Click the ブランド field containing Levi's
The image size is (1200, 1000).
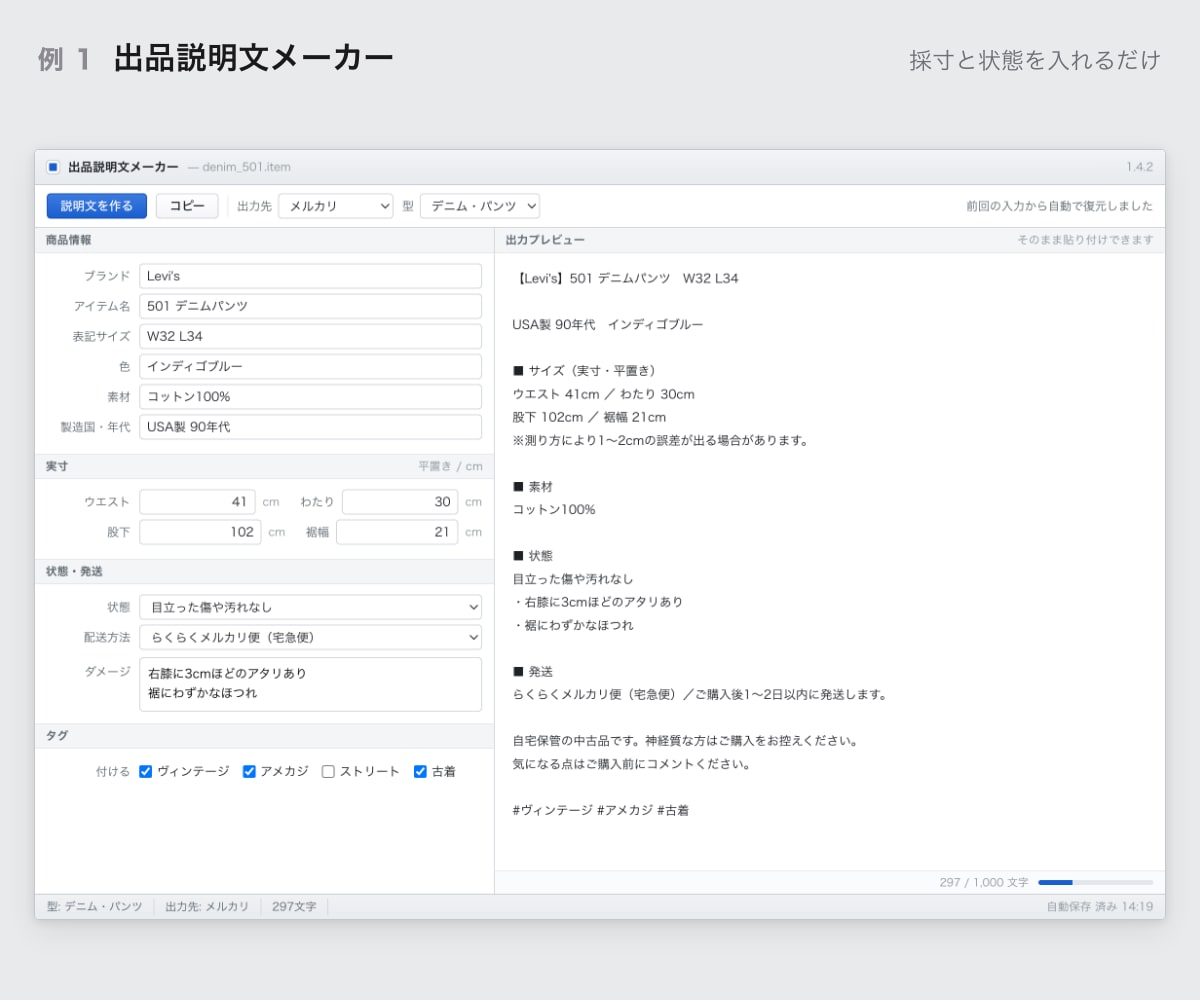[x=310, y=276]
